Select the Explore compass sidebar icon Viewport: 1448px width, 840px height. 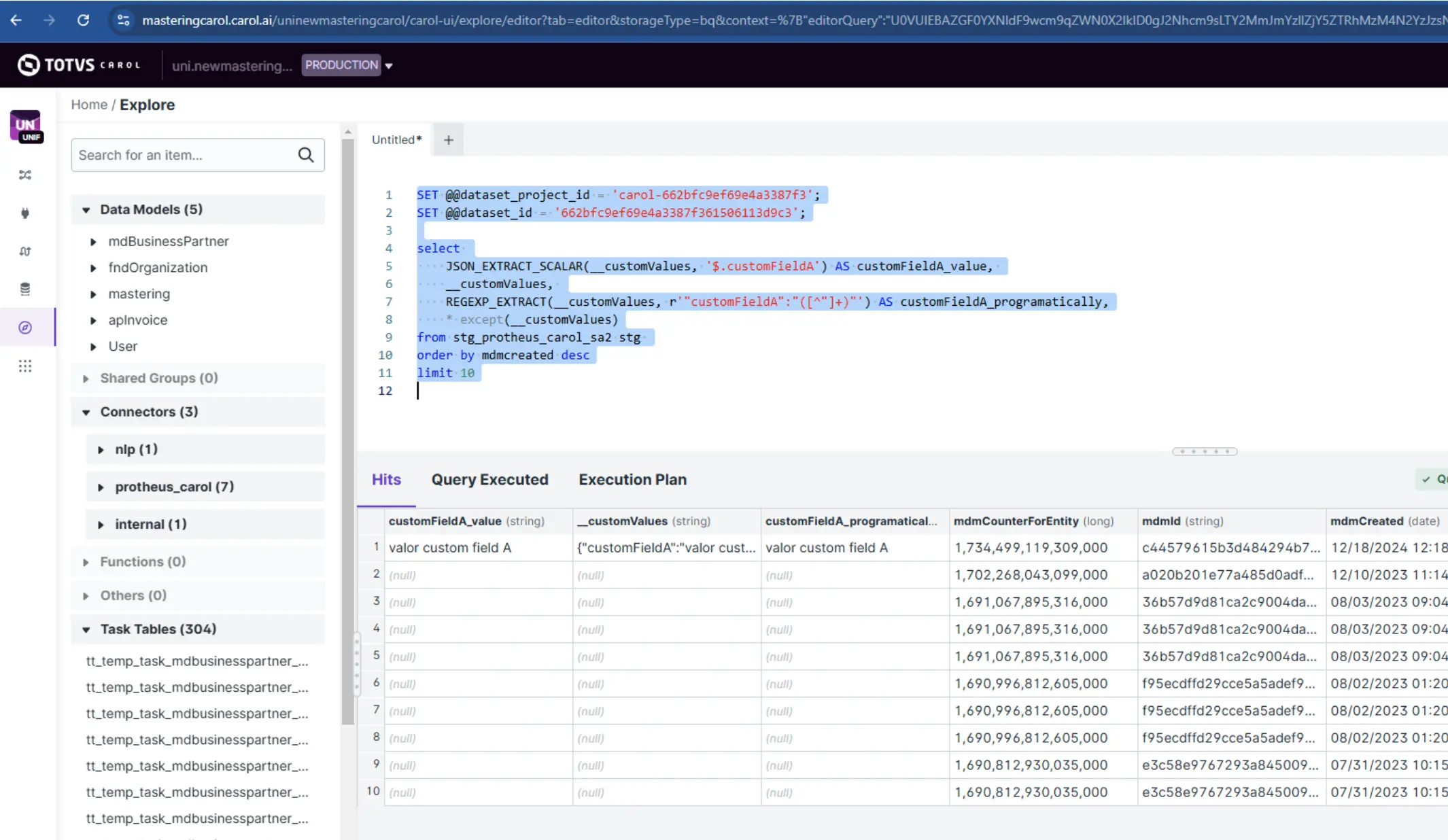click(25, 328)
